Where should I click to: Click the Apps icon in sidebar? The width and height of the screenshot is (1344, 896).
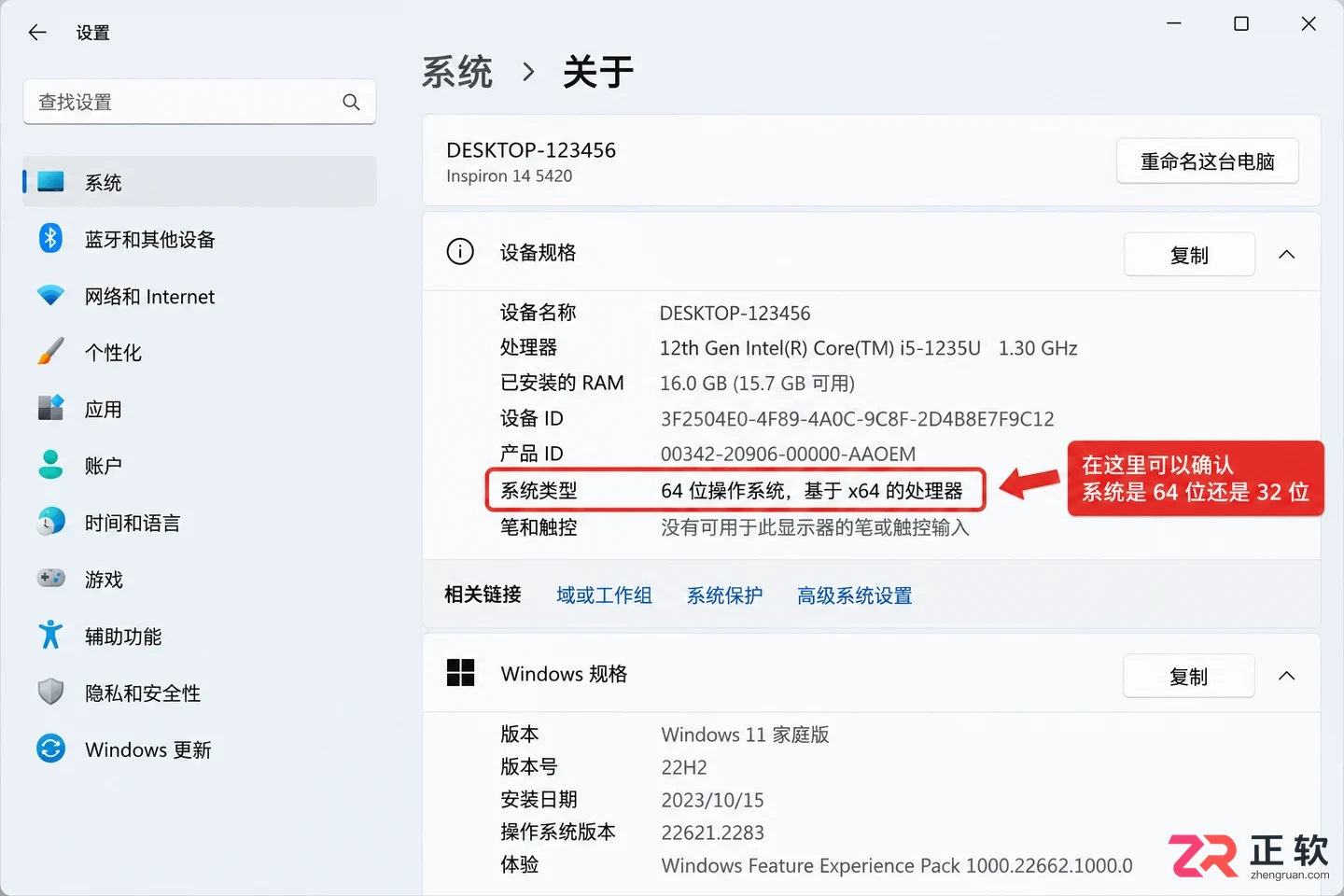tap(50, 408)
